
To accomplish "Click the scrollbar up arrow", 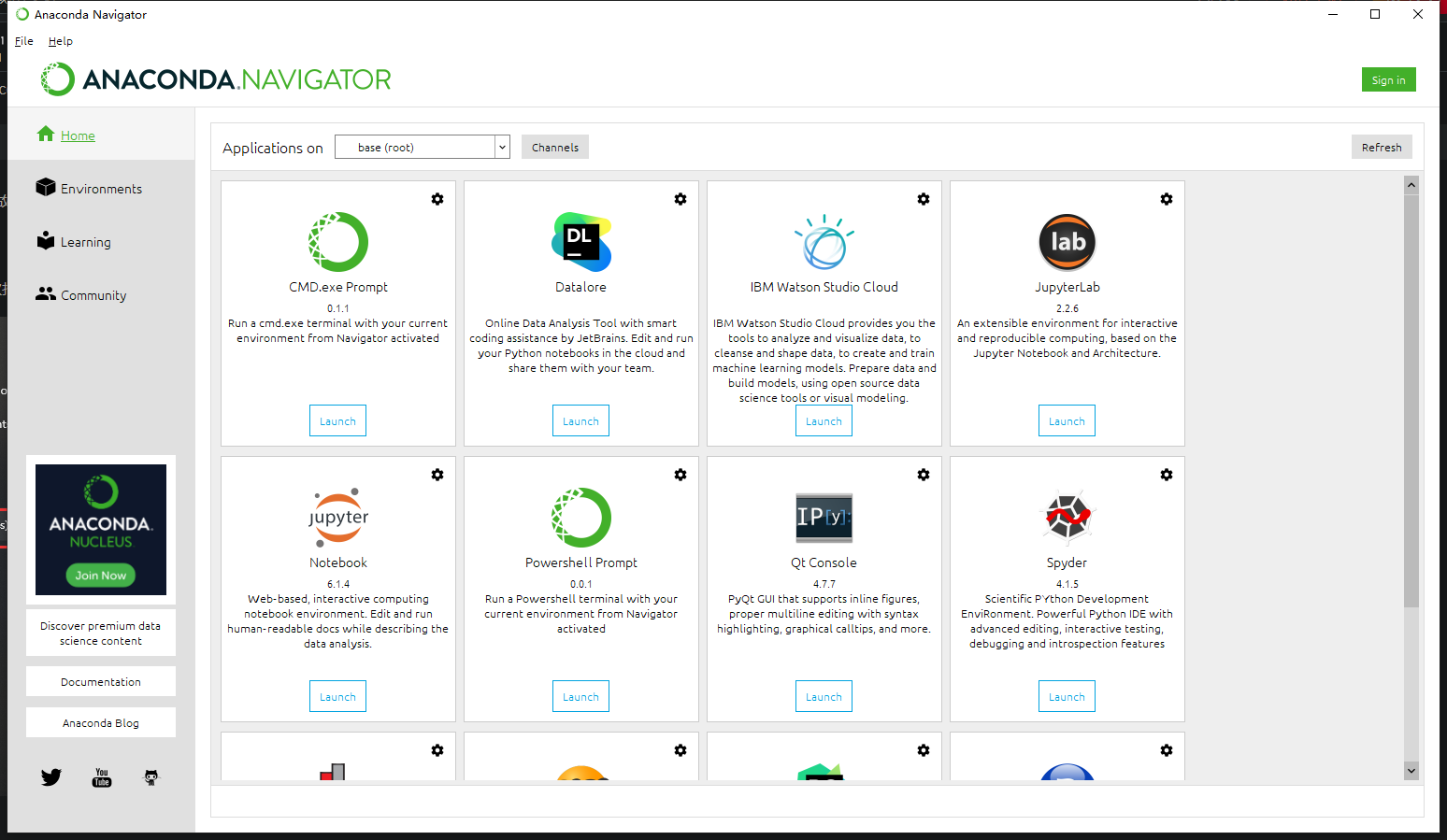I will [x=1411, y=185].
